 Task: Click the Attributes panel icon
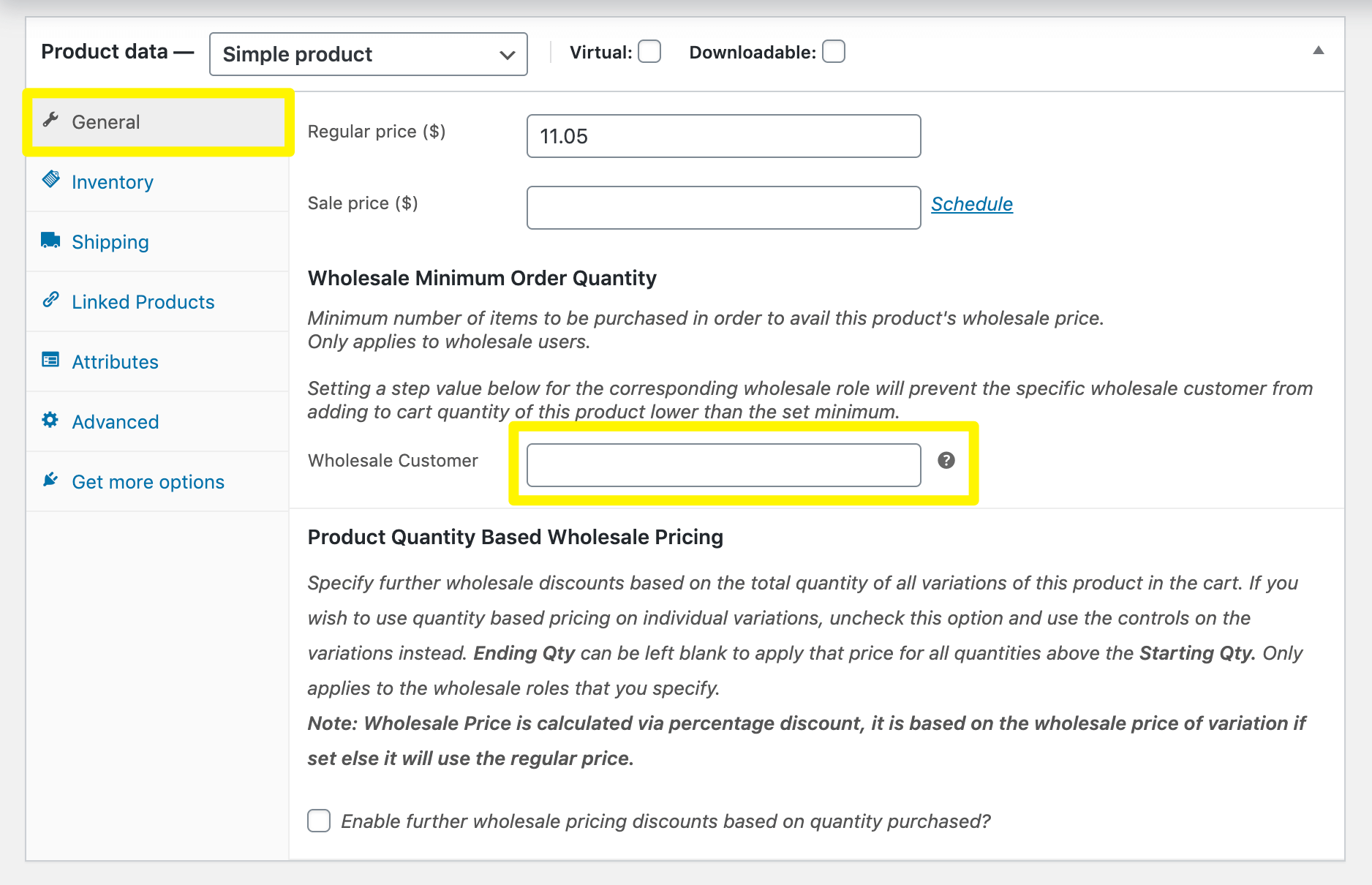(50, 360)
